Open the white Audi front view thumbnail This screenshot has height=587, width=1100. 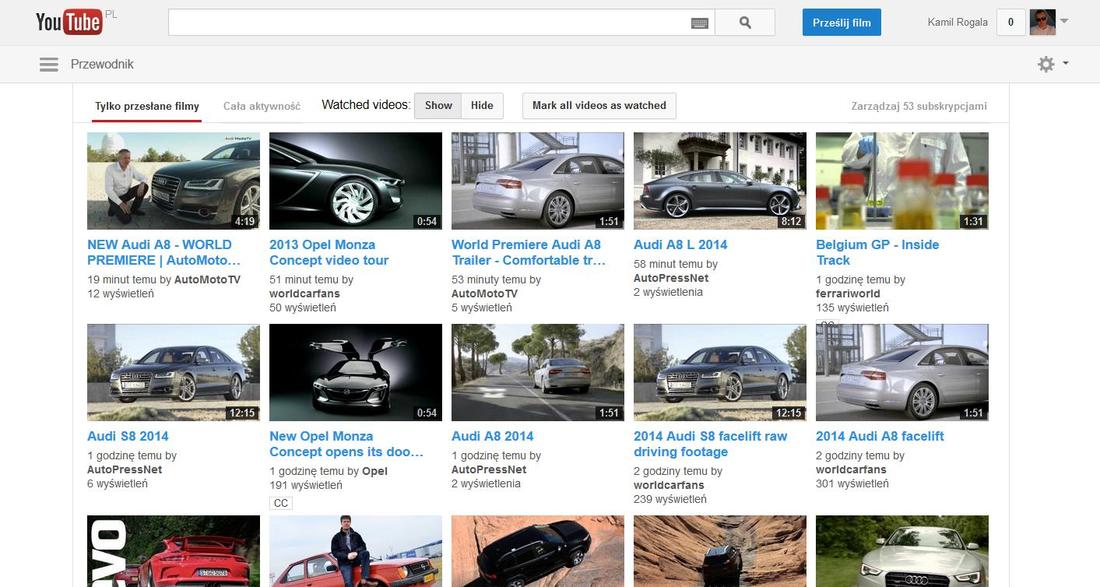[902, 551]
